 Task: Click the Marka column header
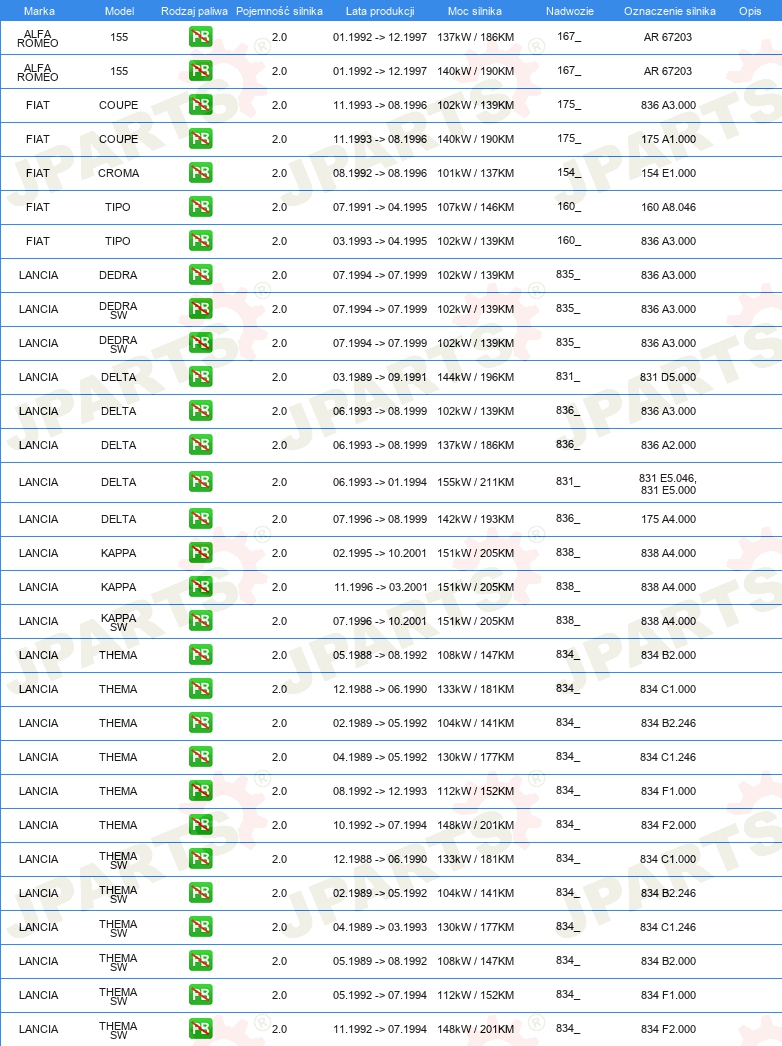click(39, 11)
